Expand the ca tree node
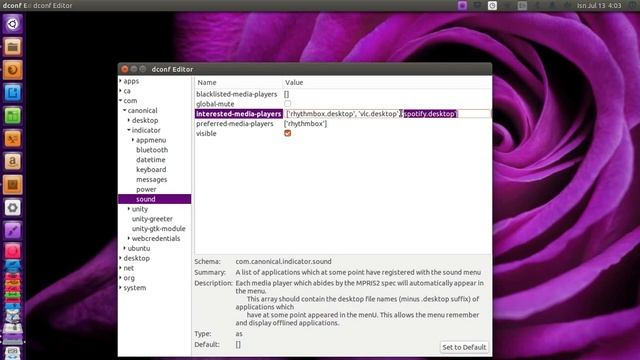This screenshot has width=640, height=360. [121, 91]
